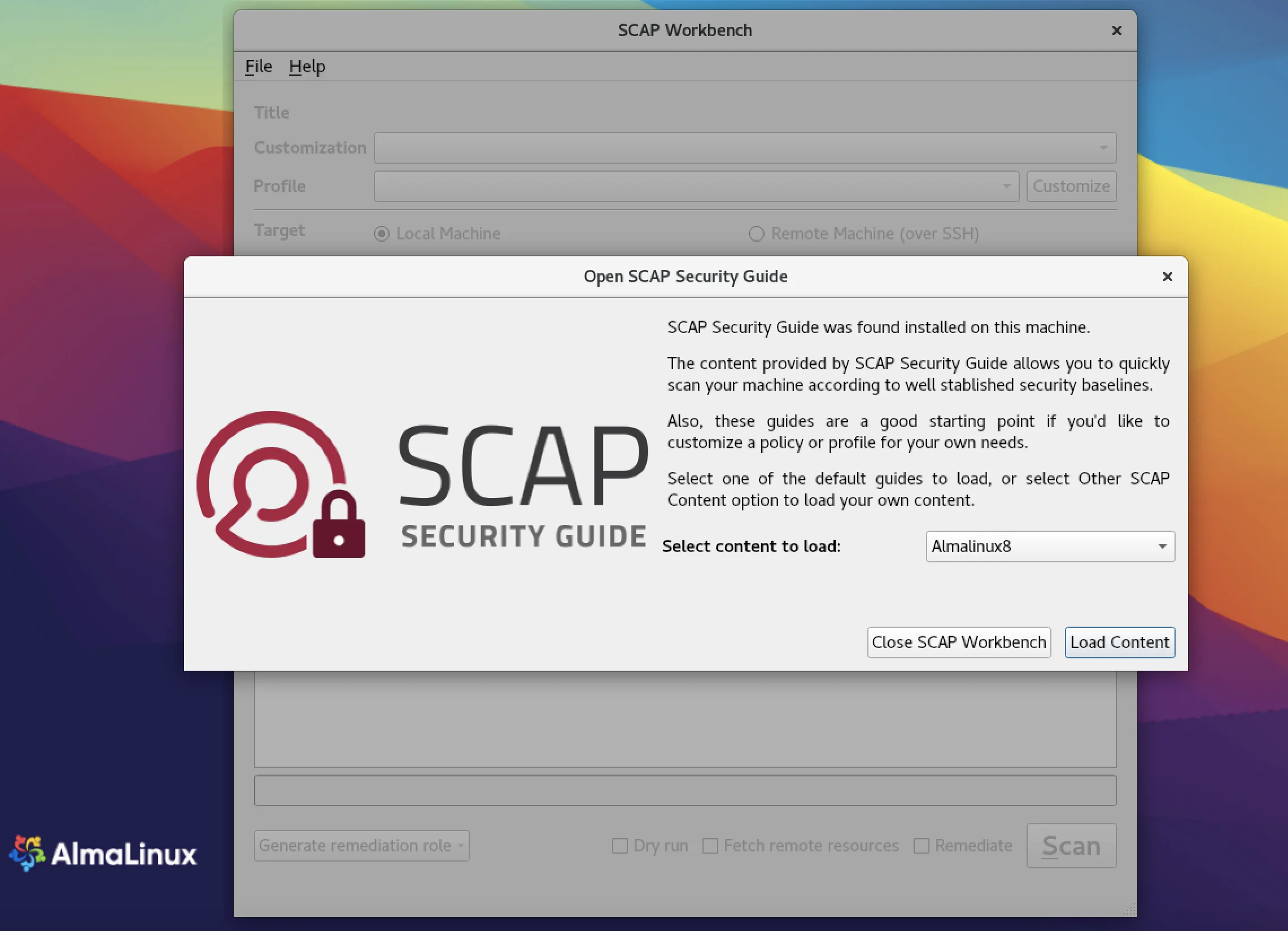Expand the Profile dropdown

coord(696,186)
